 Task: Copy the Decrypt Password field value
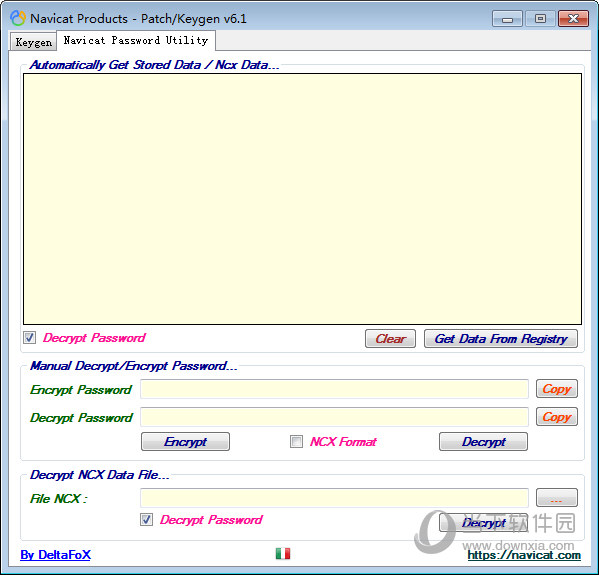point(557,416)
